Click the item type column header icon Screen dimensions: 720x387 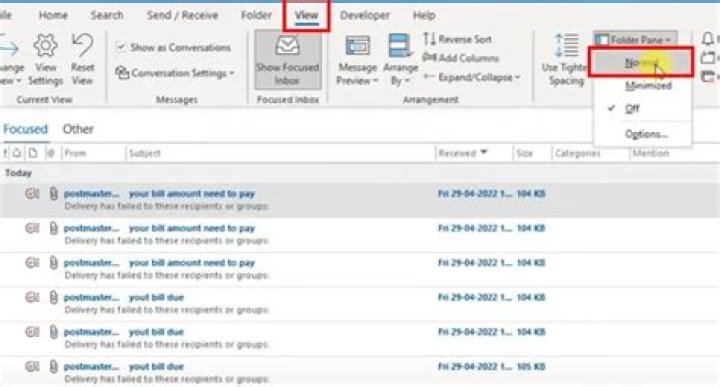(x=33, y=153)
